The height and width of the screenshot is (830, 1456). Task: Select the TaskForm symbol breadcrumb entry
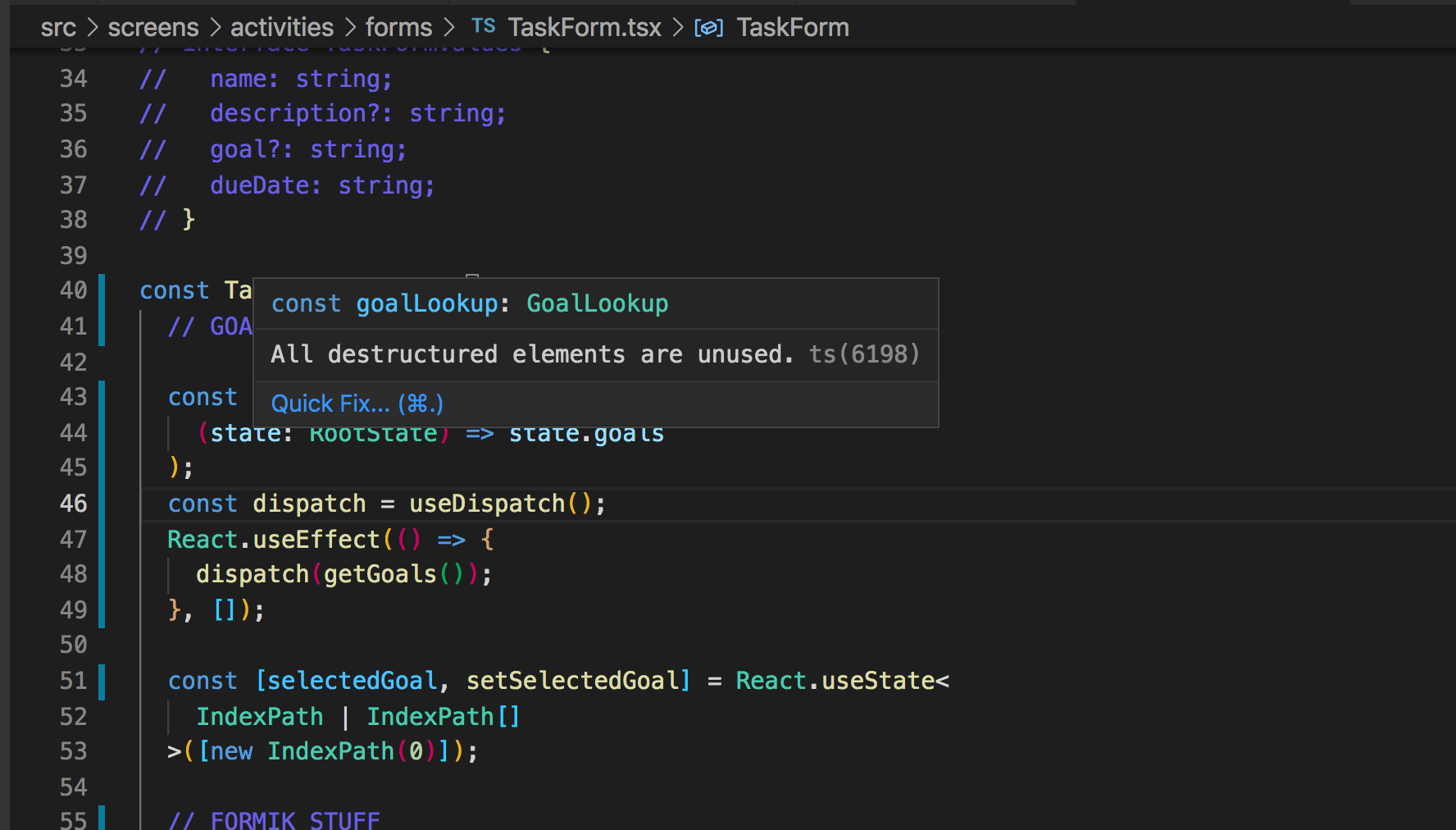pyautogui.click(x=793, y=26)
